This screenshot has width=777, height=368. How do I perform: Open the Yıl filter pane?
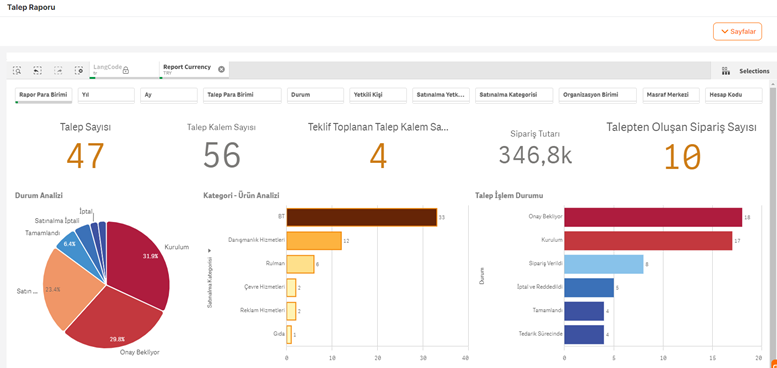tap(107, 95)
